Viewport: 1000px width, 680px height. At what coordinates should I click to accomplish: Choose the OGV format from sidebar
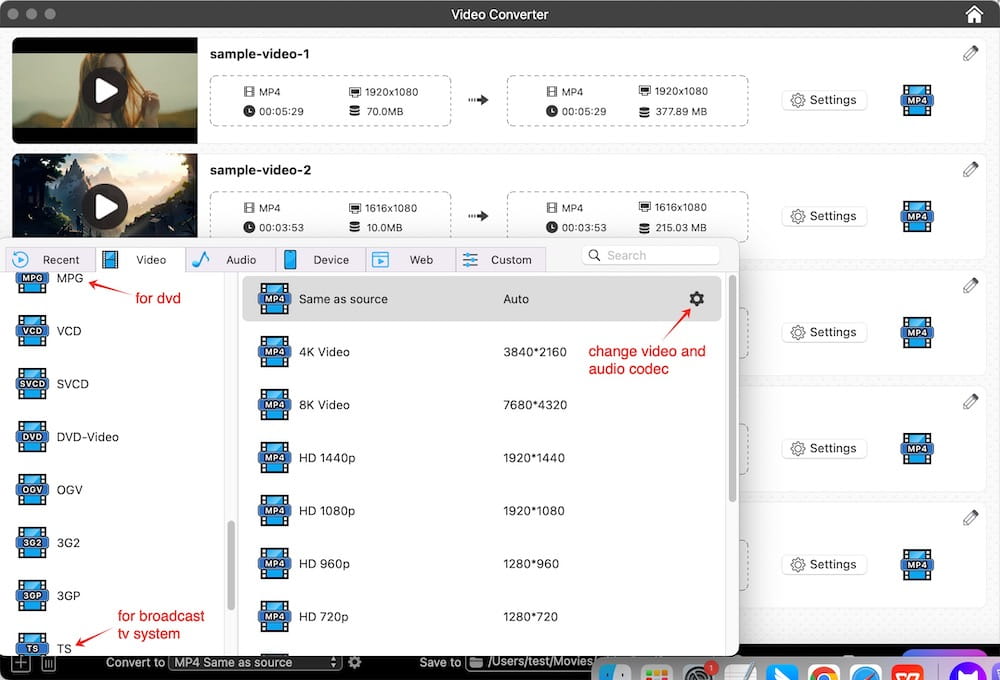(x=69, y=490)
